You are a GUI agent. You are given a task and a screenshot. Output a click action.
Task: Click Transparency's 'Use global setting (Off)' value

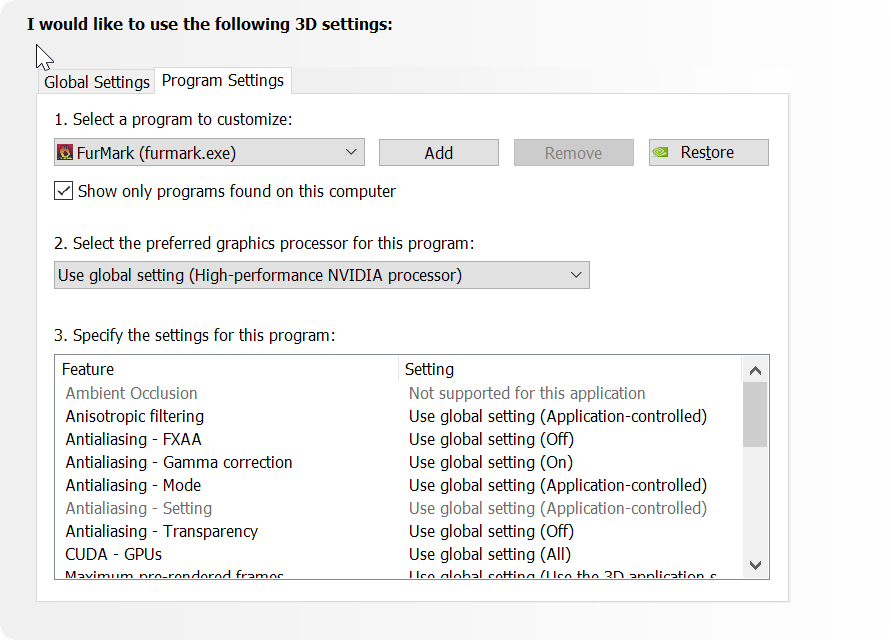tap(492, 531)
